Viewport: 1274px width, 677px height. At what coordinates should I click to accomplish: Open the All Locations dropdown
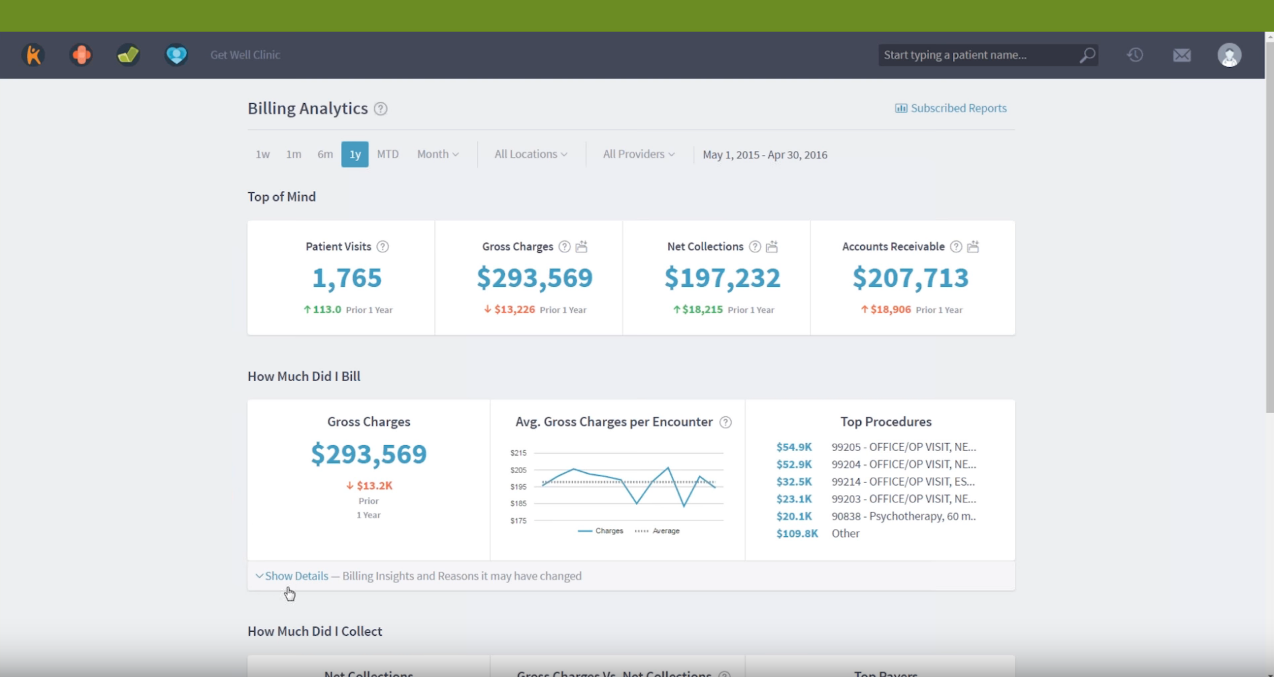[x=530, y=154]
